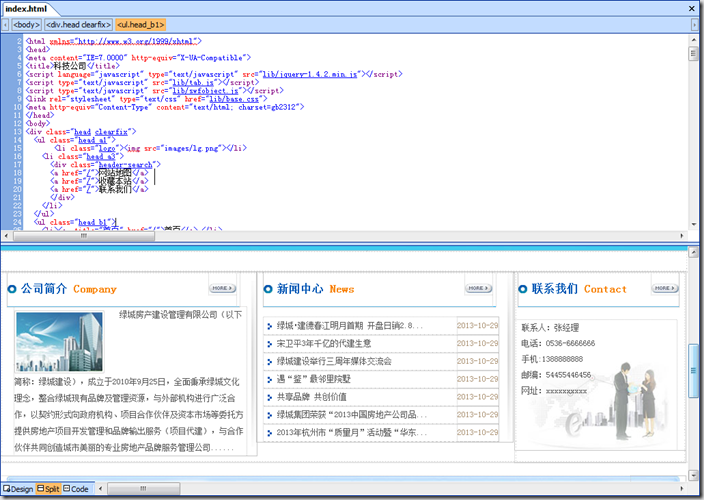
Task: Click breadcrumb right scroll arrow
Action: (694, 25)
